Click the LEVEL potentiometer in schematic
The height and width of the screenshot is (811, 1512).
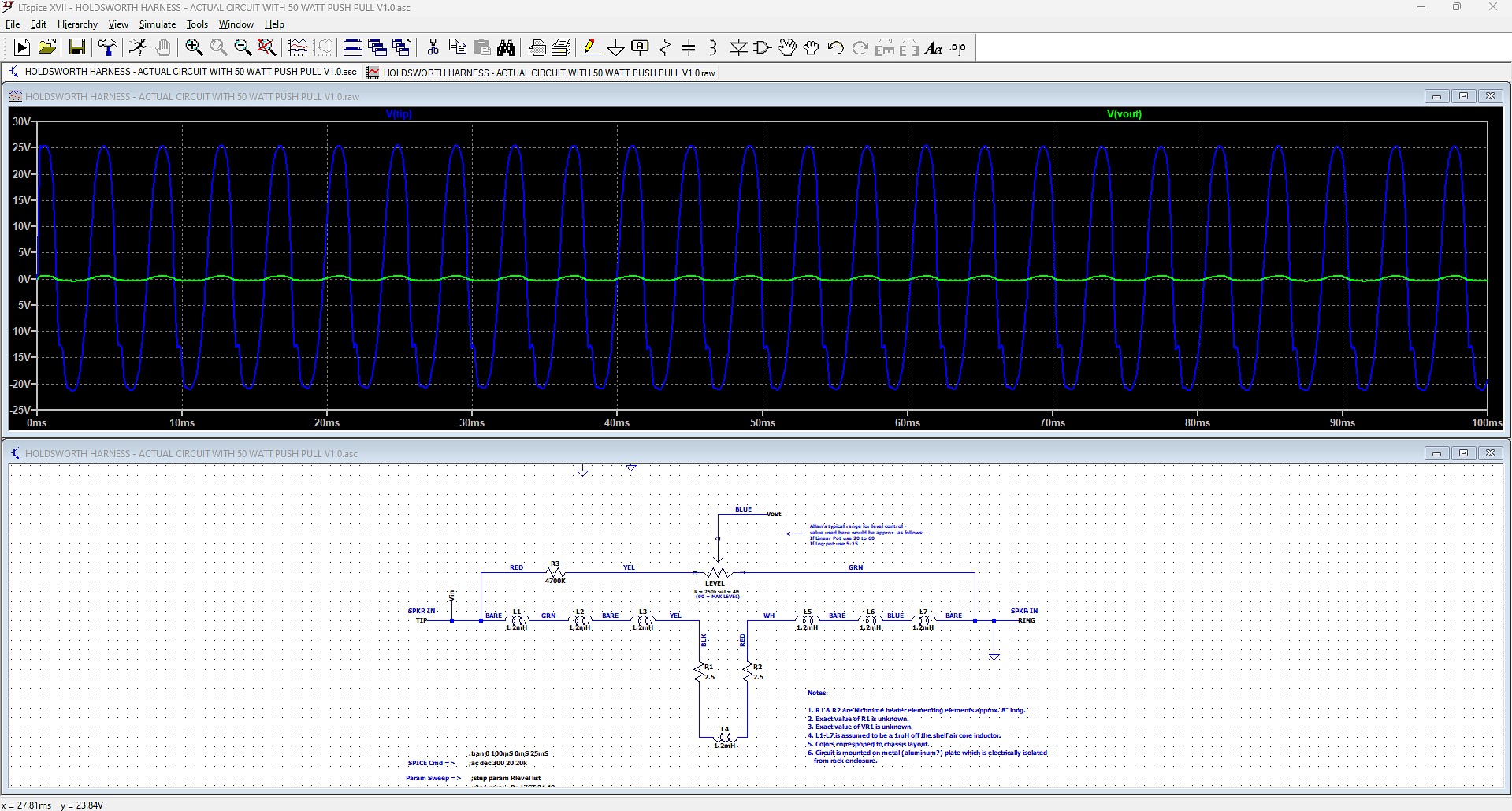tap(716, 573)
